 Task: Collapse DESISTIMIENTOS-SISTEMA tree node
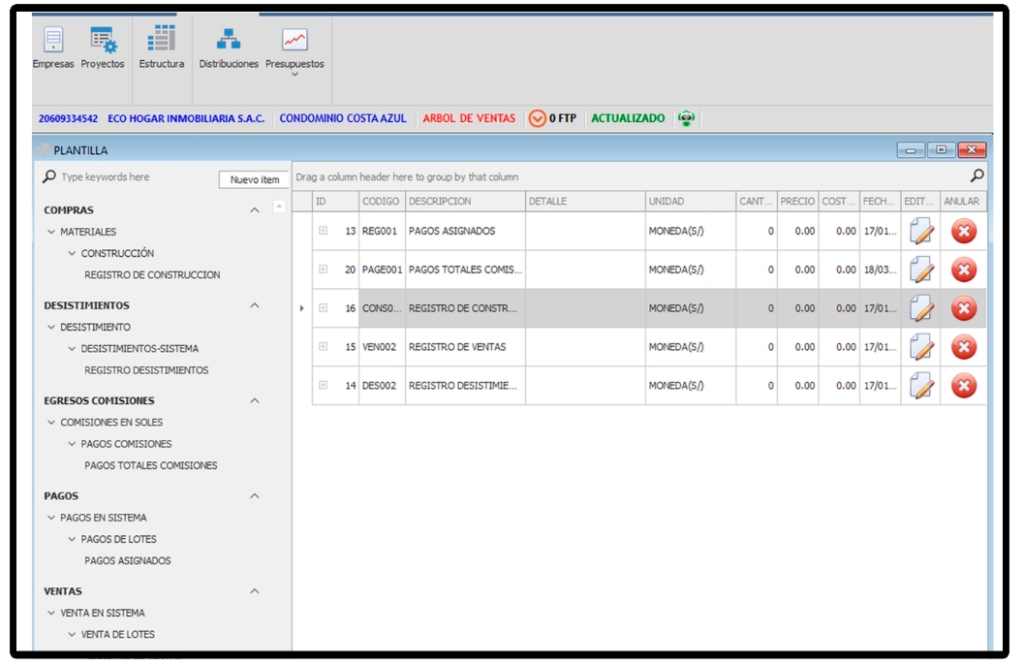pyautogui.click(x=72, y=349)
